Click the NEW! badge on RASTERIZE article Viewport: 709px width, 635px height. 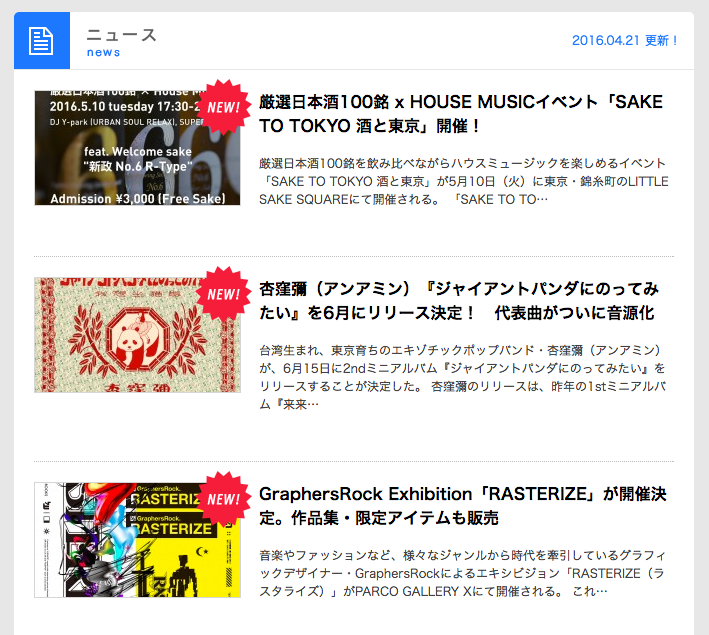point(223,499)
